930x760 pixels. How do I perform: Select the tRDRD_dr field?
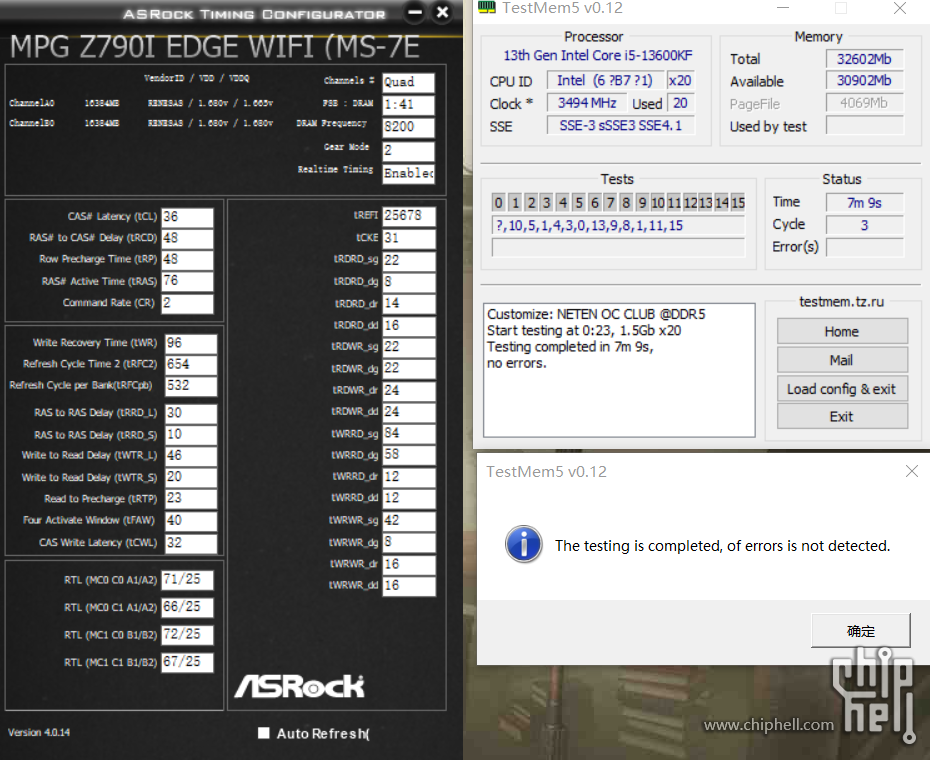409,304
